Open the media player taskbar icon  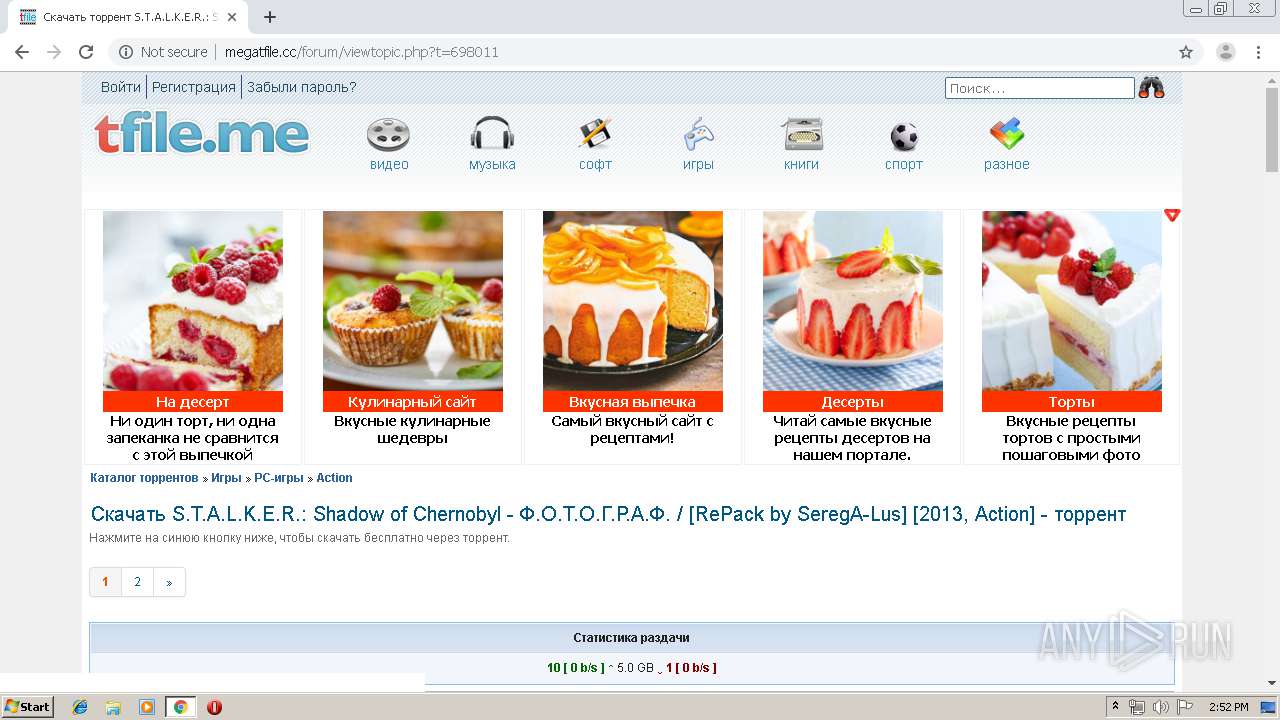click(147, 707)
